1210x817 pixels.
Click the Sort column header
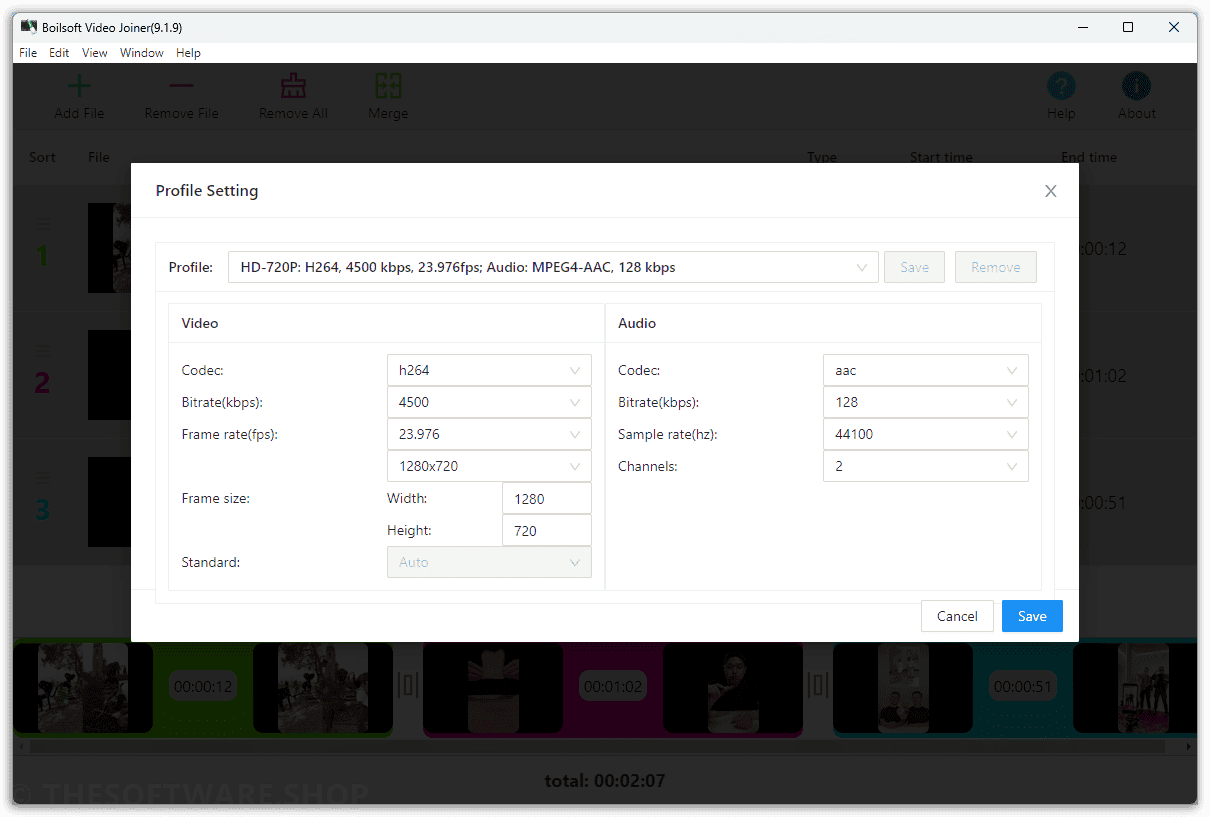pyautogui.click(x=43, y=157)
